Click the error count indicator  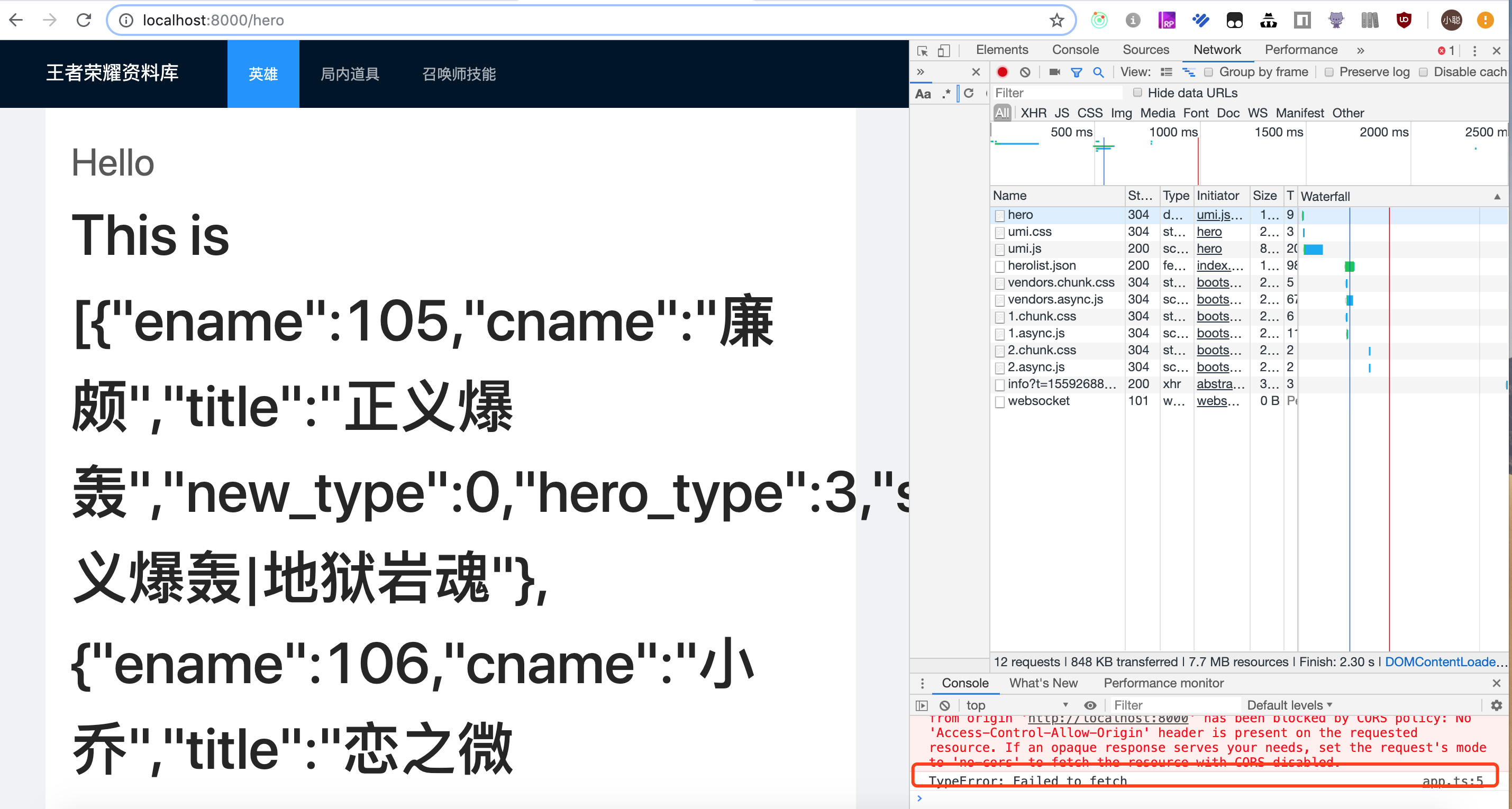[1446, 50]
